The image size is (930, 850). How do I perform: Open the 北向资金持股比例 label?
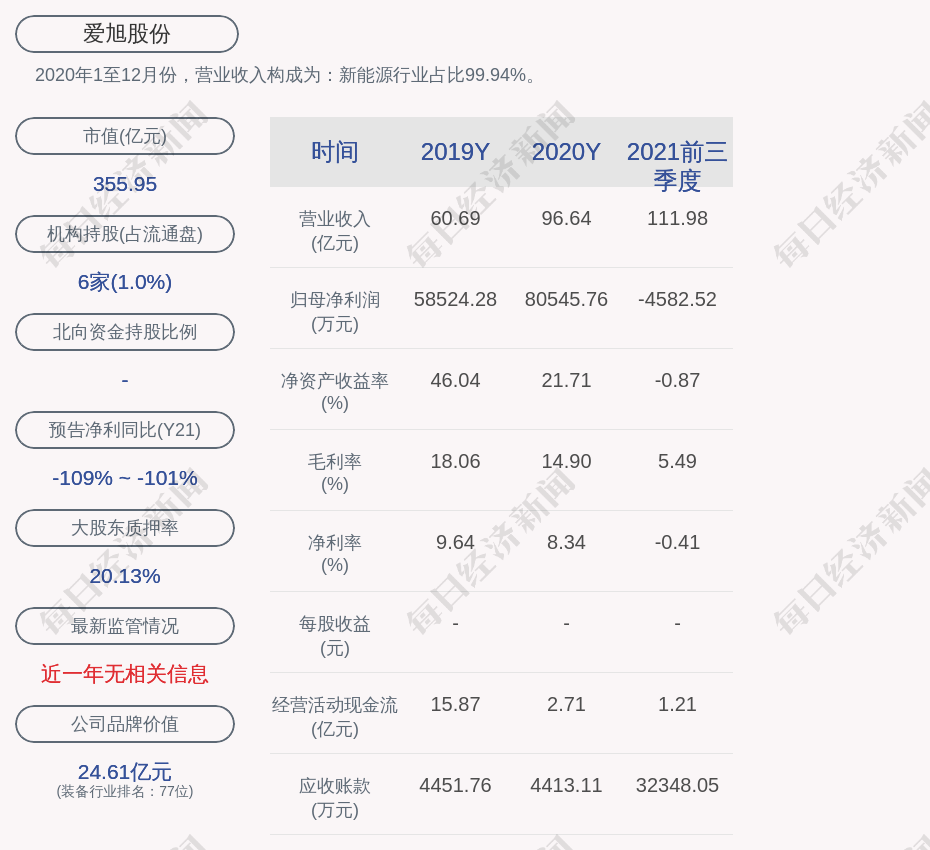(125, 332)
